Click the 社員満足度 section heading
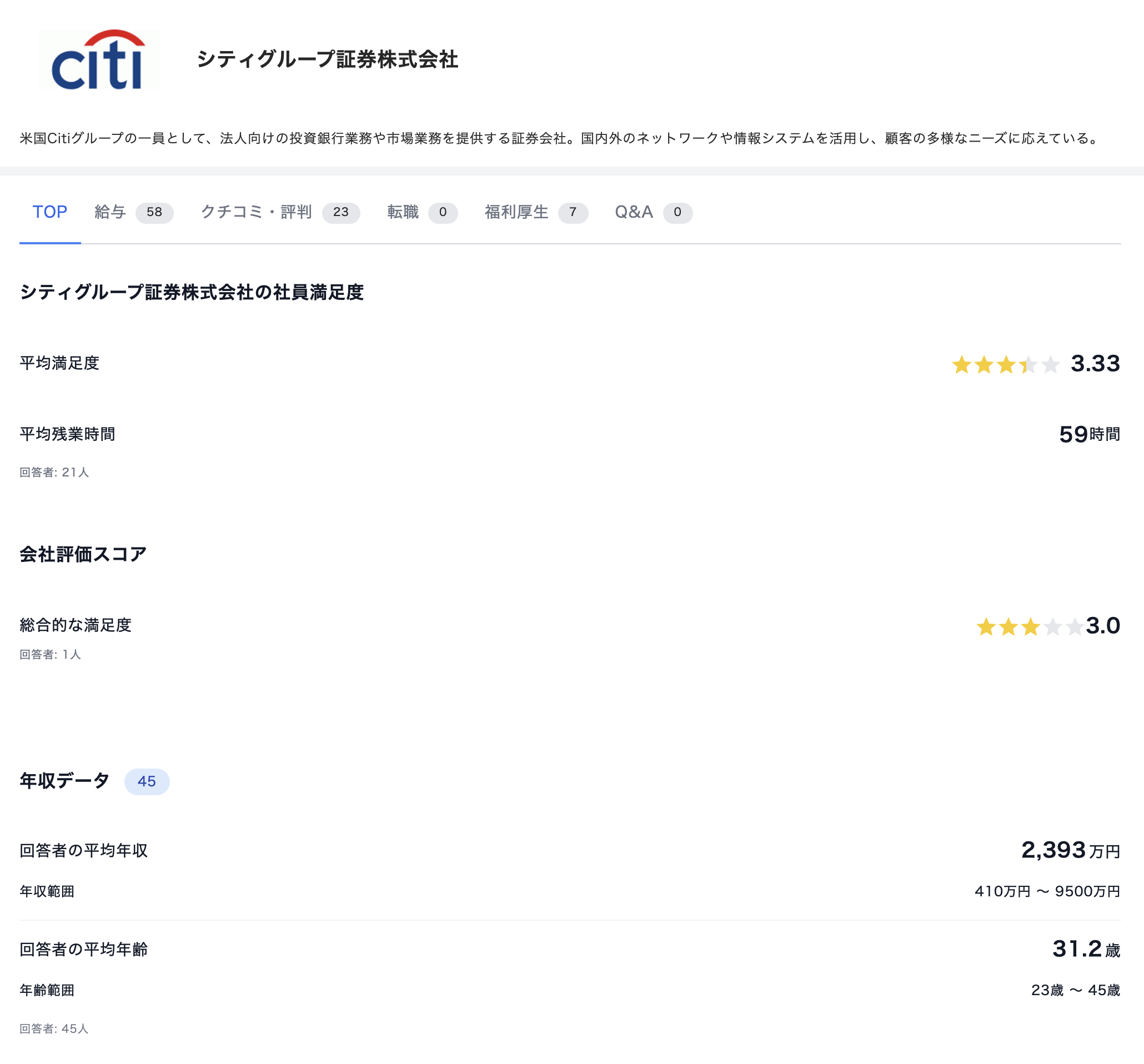1144x1064 pixels. (192, 292)
